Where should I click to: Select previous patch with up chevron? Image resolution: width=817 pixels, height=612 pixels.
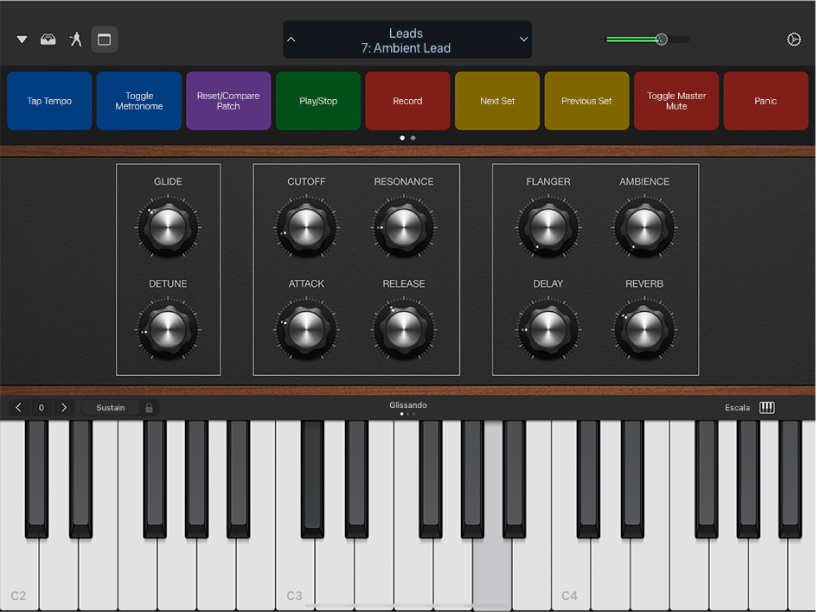click(291, 40)
